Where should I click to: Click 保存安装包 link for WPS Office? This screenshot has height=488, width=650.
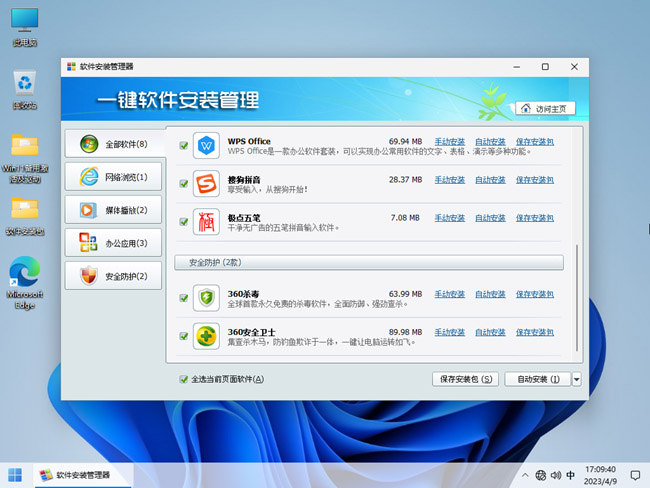click(535, 142)
